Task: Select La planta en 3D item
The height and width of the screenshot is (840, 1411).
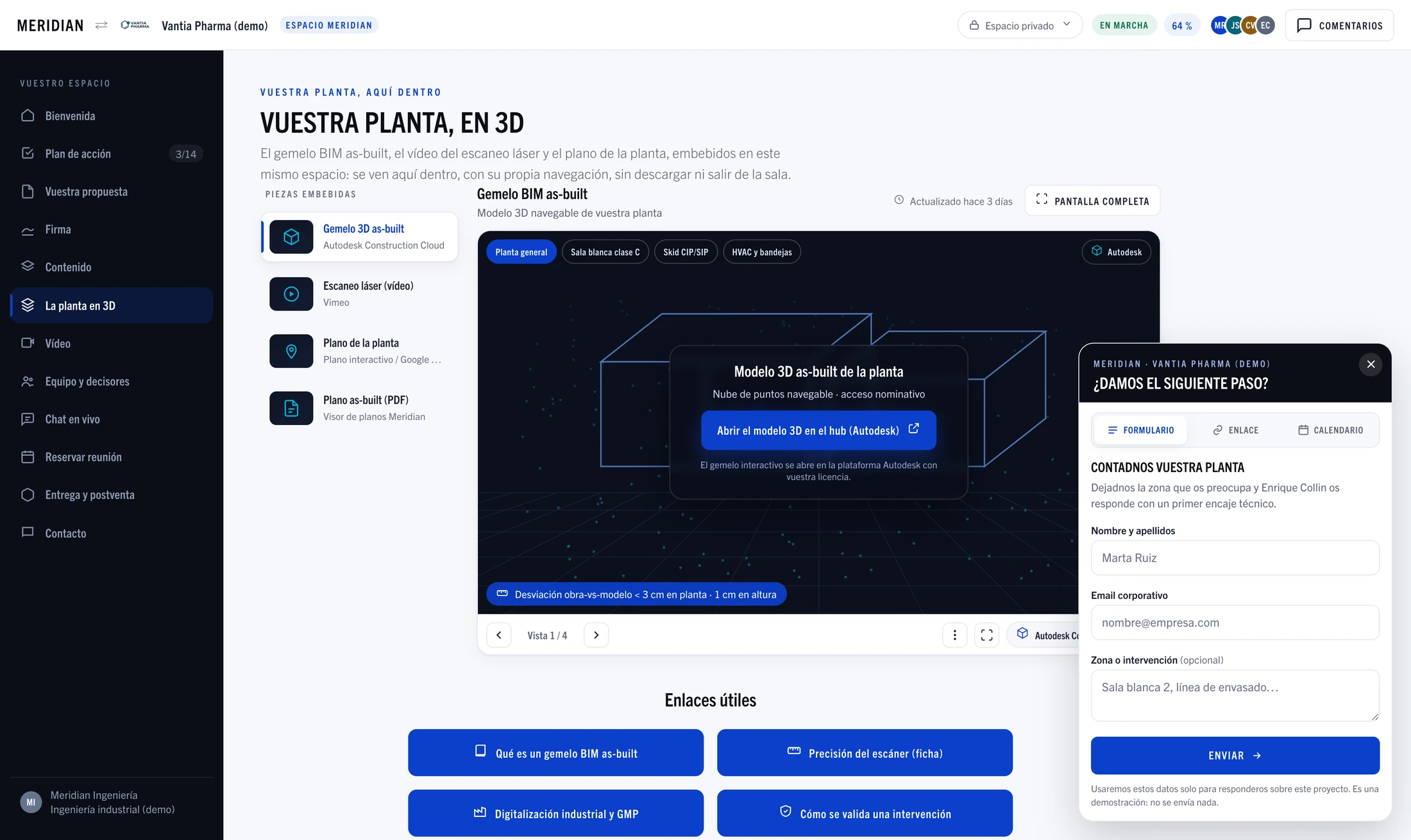Action: point(112,305)
